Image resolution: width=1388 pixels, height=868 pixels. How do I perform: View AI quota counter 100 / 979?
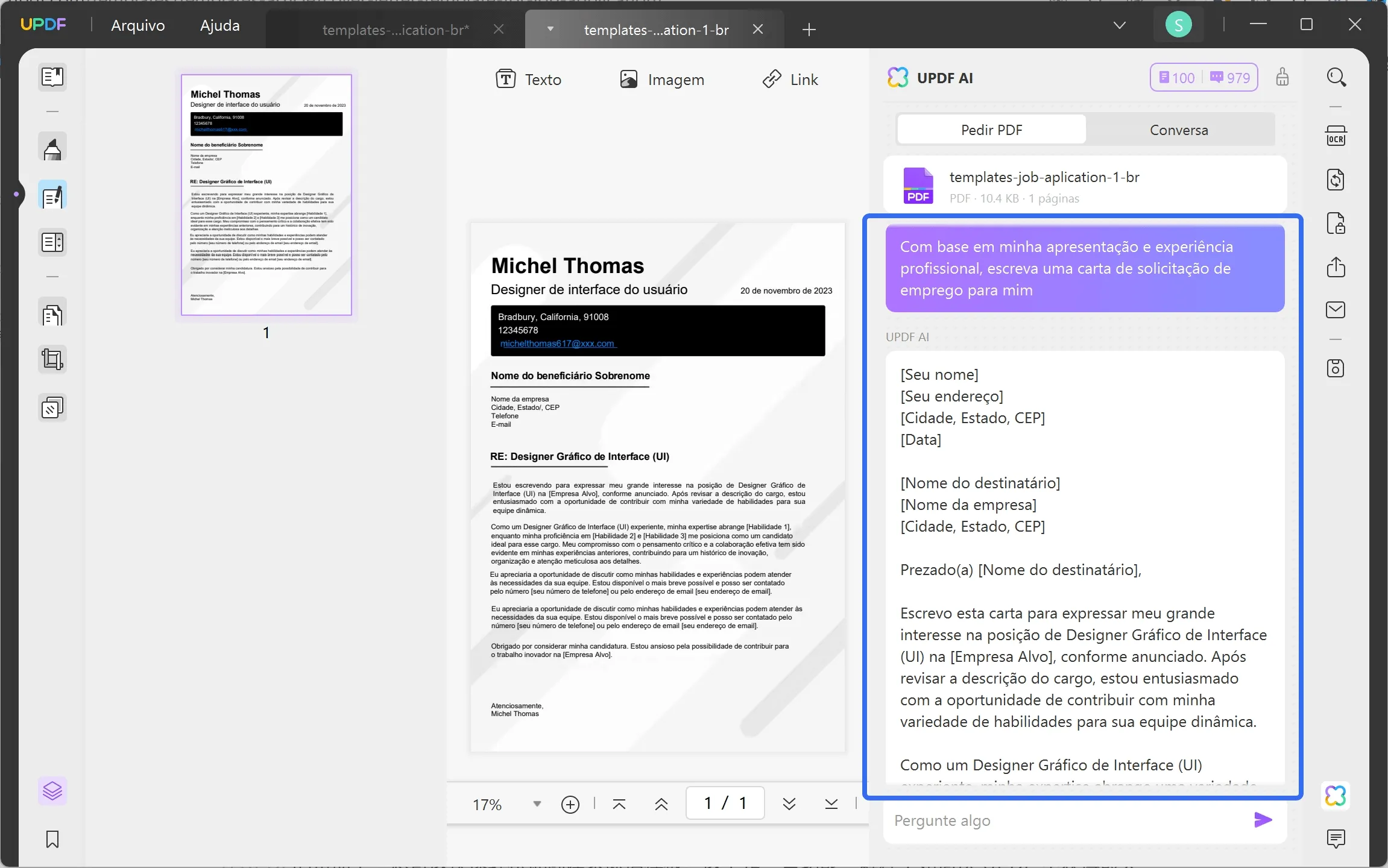point(1204,77)
